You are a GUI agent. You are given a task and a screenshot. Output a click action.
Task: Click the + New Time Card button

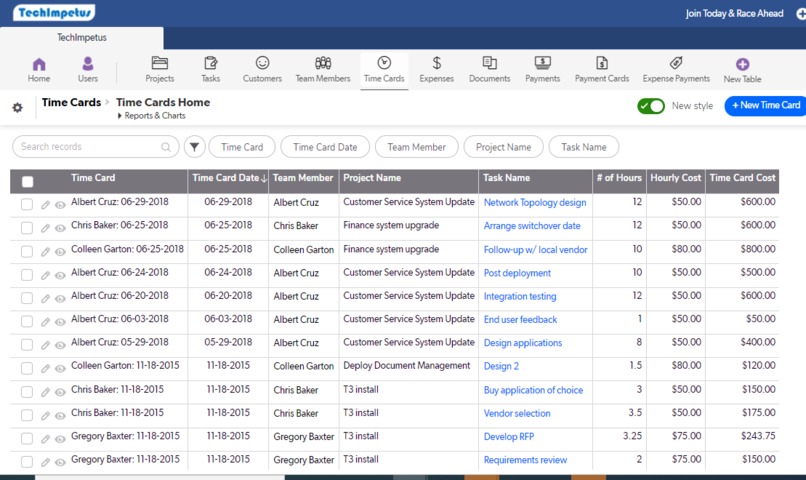[x=765, y=105]
